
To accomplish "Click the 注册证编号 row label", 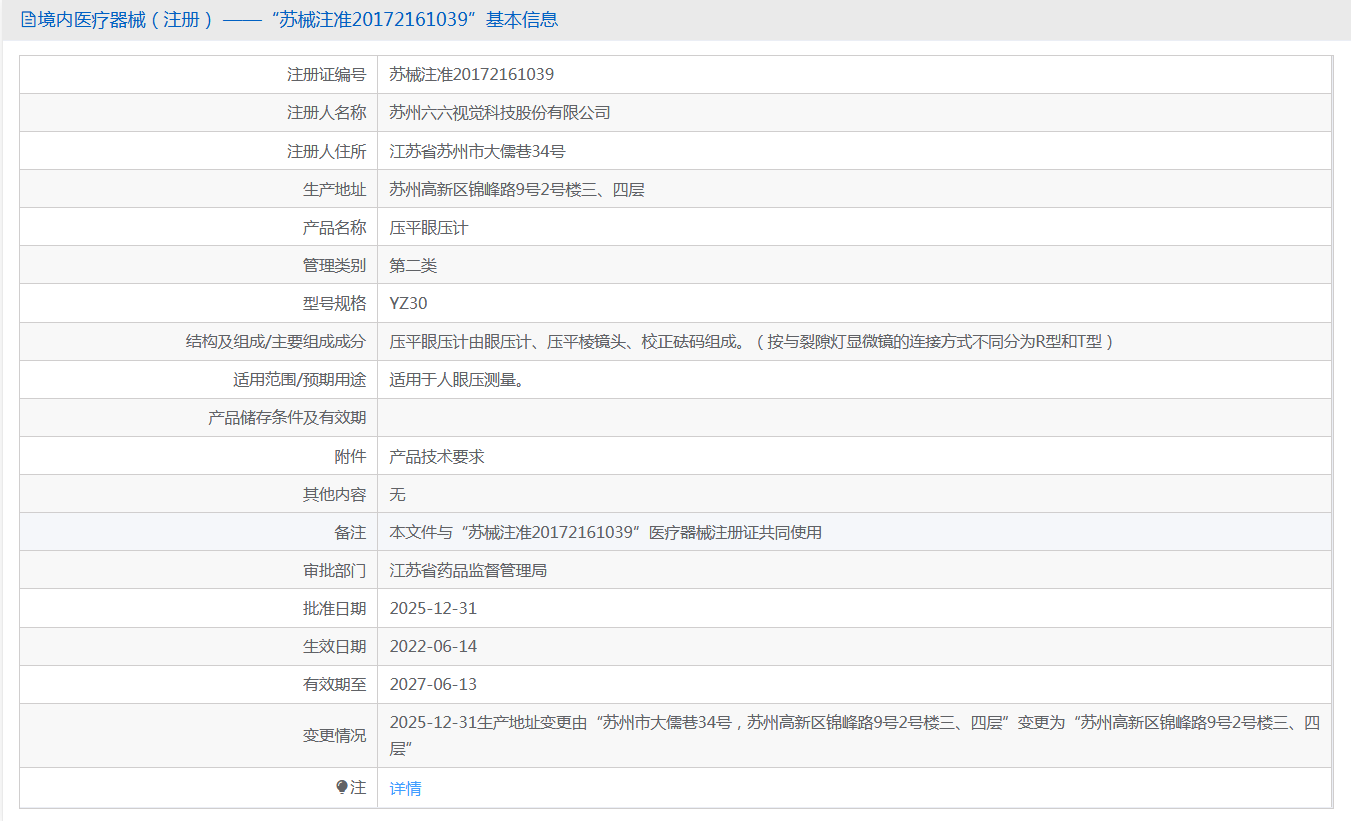I will (326, 74).
